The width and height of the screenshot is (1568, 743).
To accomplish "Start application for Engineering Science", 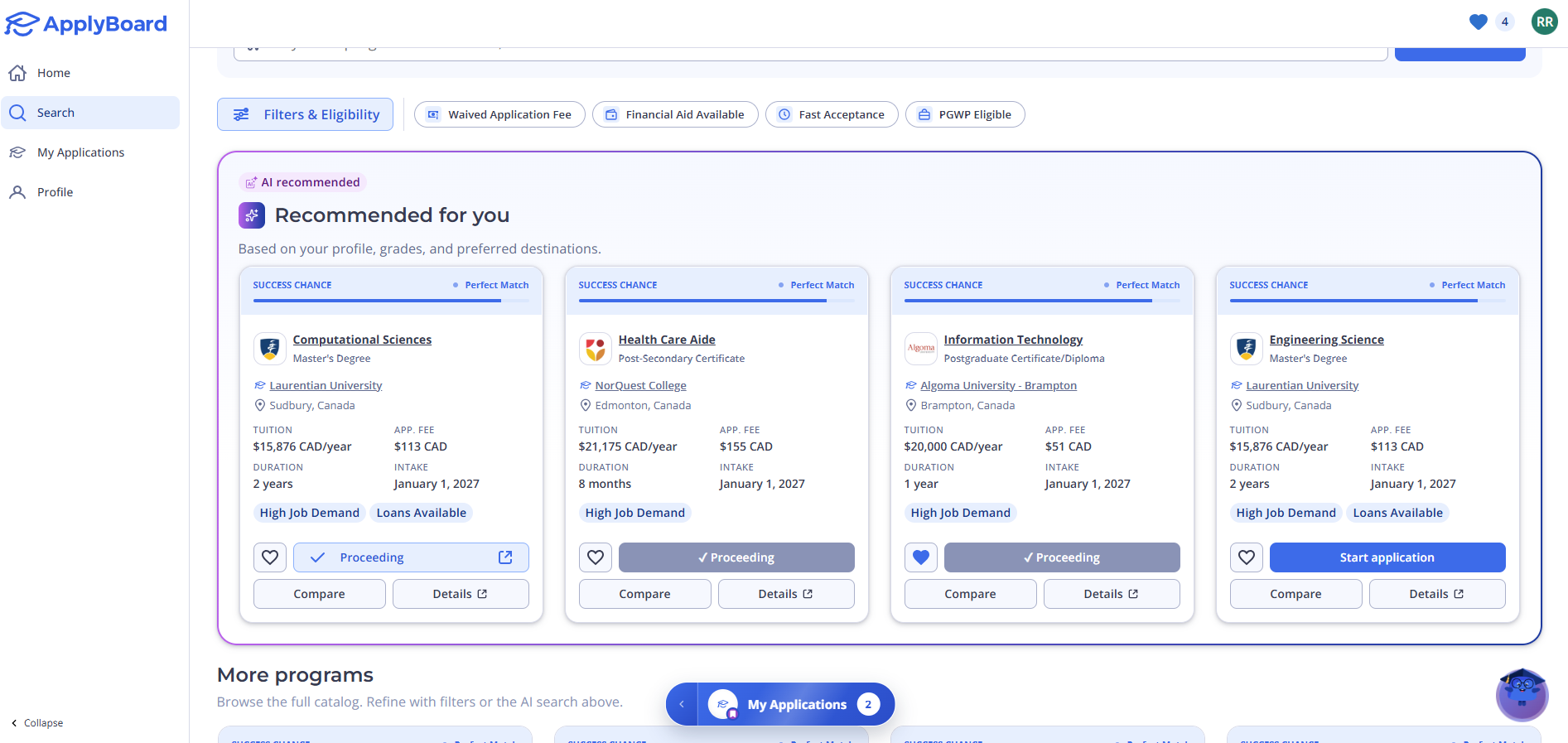I will (x=1387, y=557).
